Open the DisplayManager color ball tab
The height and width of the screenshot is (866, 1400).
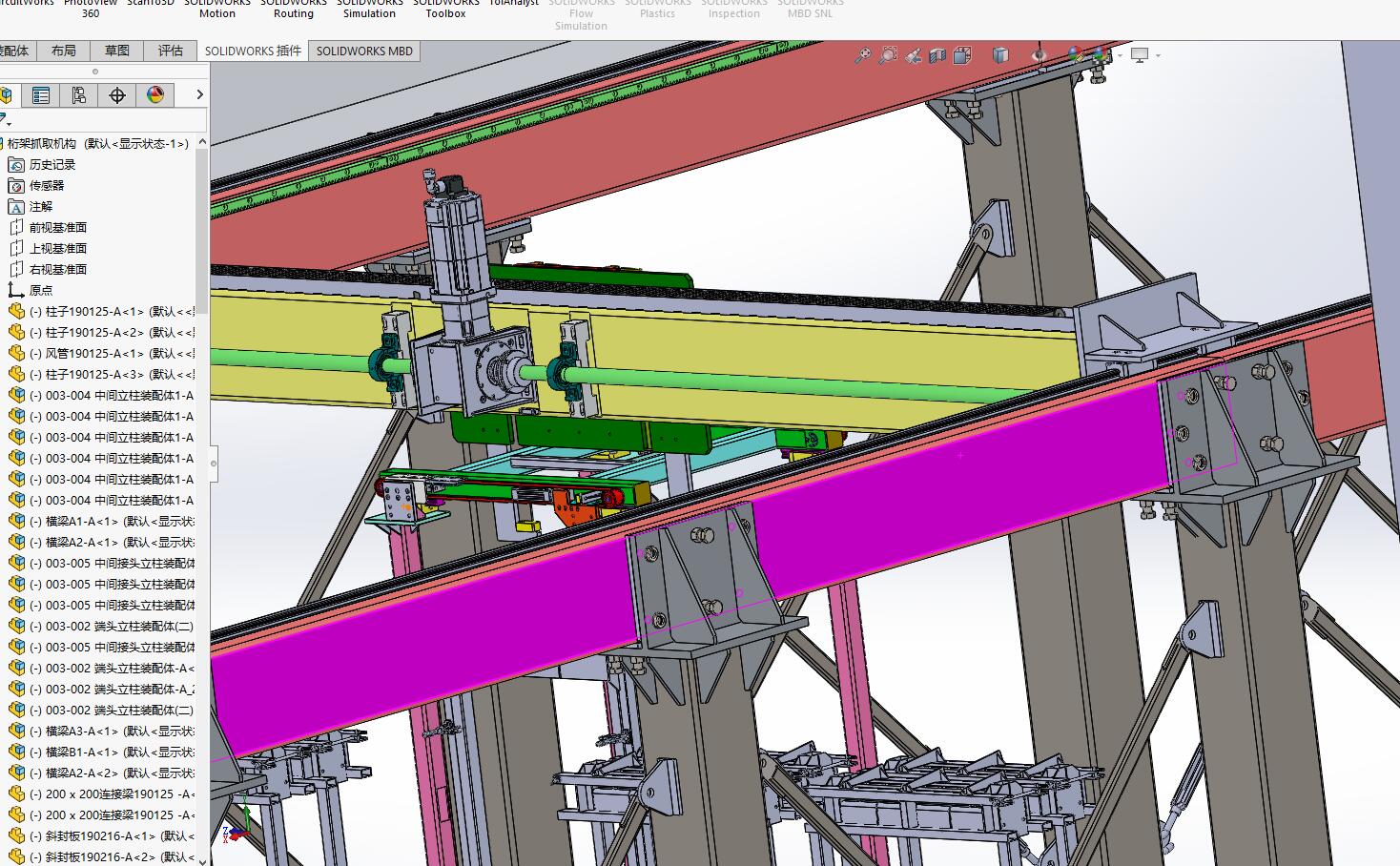[x=154, y=94]
